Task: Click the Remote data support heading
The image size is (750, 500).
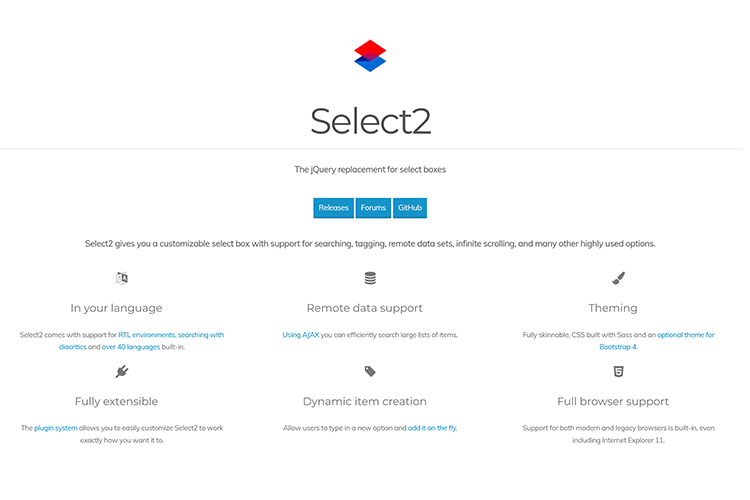Action: (364, 308)
